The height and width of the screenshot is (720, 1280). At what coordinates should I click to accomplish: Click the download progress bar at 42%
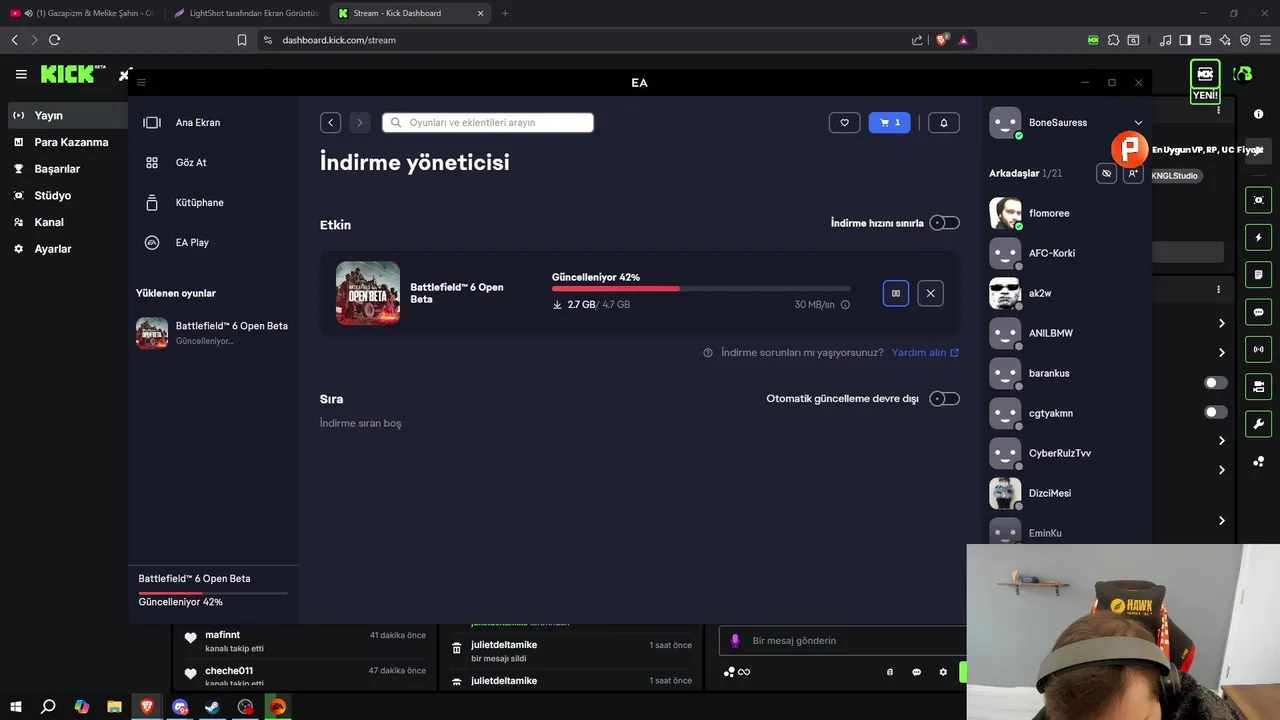click(x=701, y=289)
